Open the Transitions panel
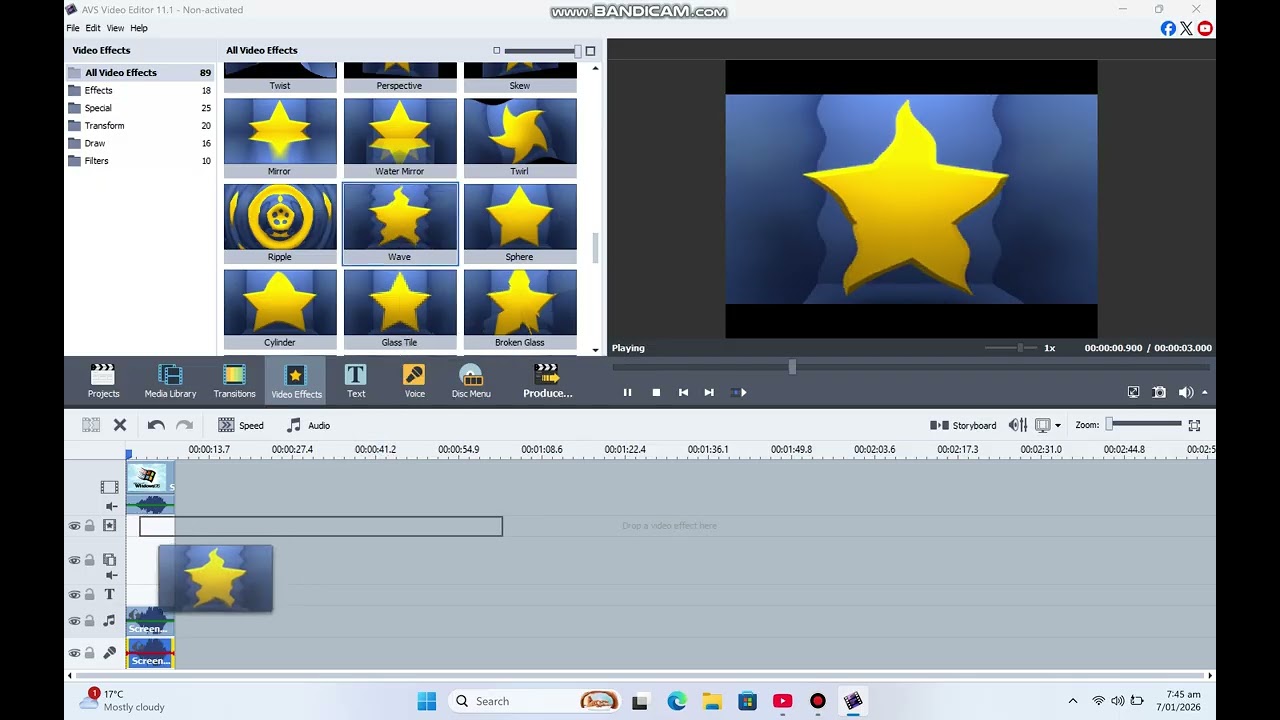 [234, 381]
